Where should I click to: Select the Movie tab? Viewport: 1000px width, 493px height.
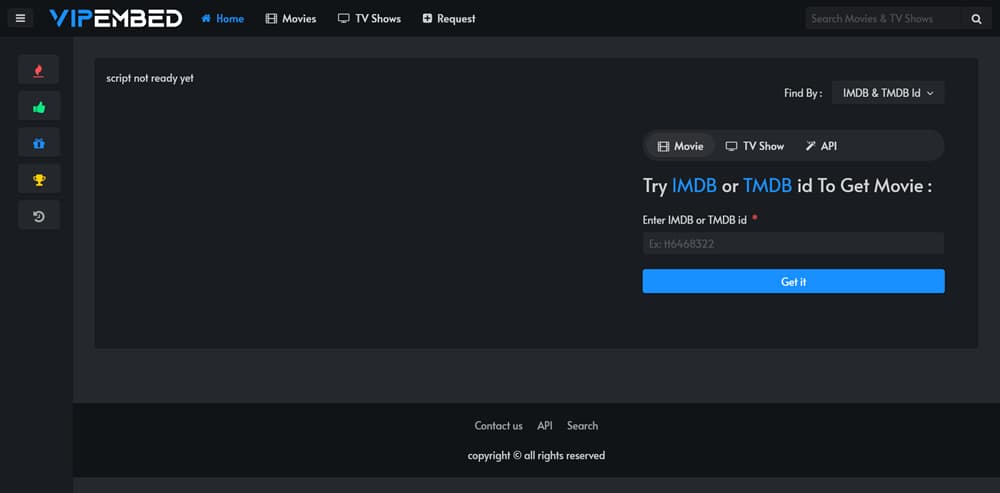pos(680,146)
